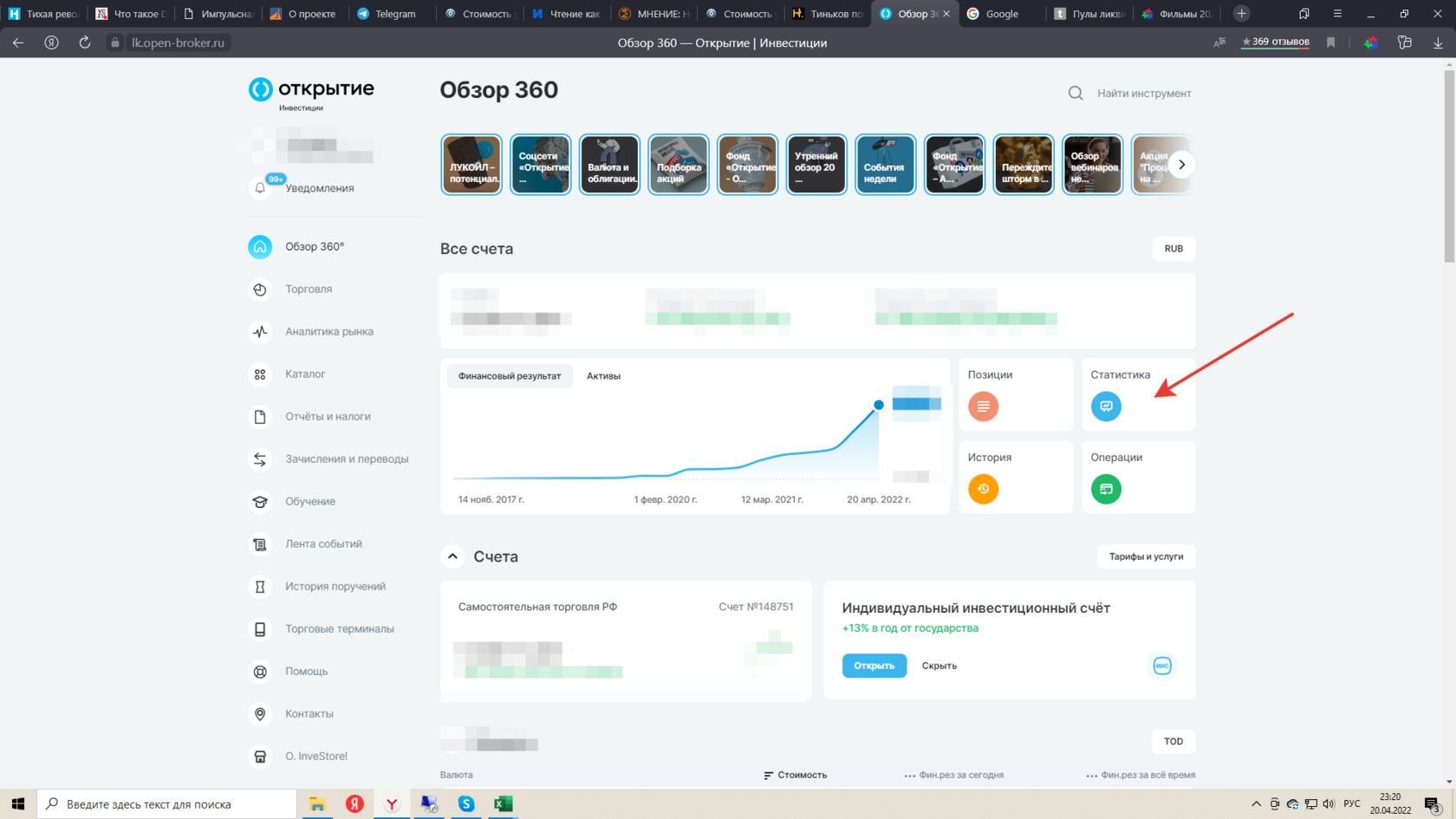Open the browser downloads icon
This screenshot has height=819, width=1456.
pyautogui.click(x=1438, y=42)
